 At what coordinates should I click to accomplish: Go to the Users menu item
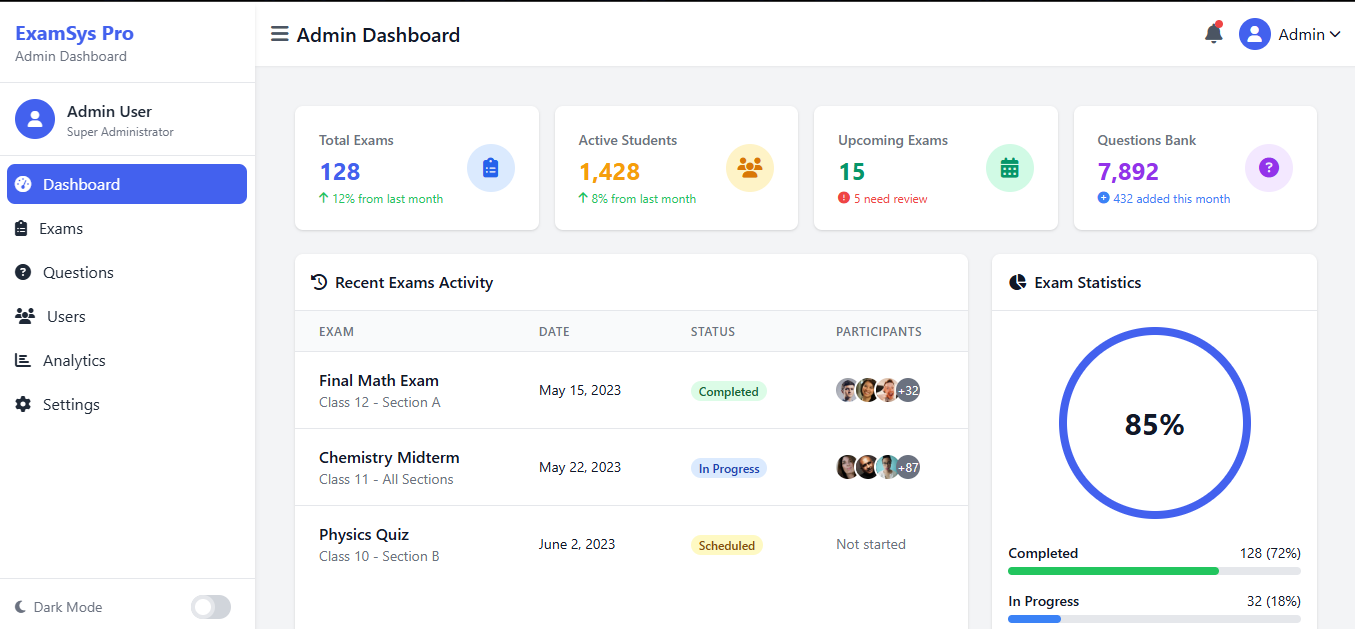pos(127,316)
